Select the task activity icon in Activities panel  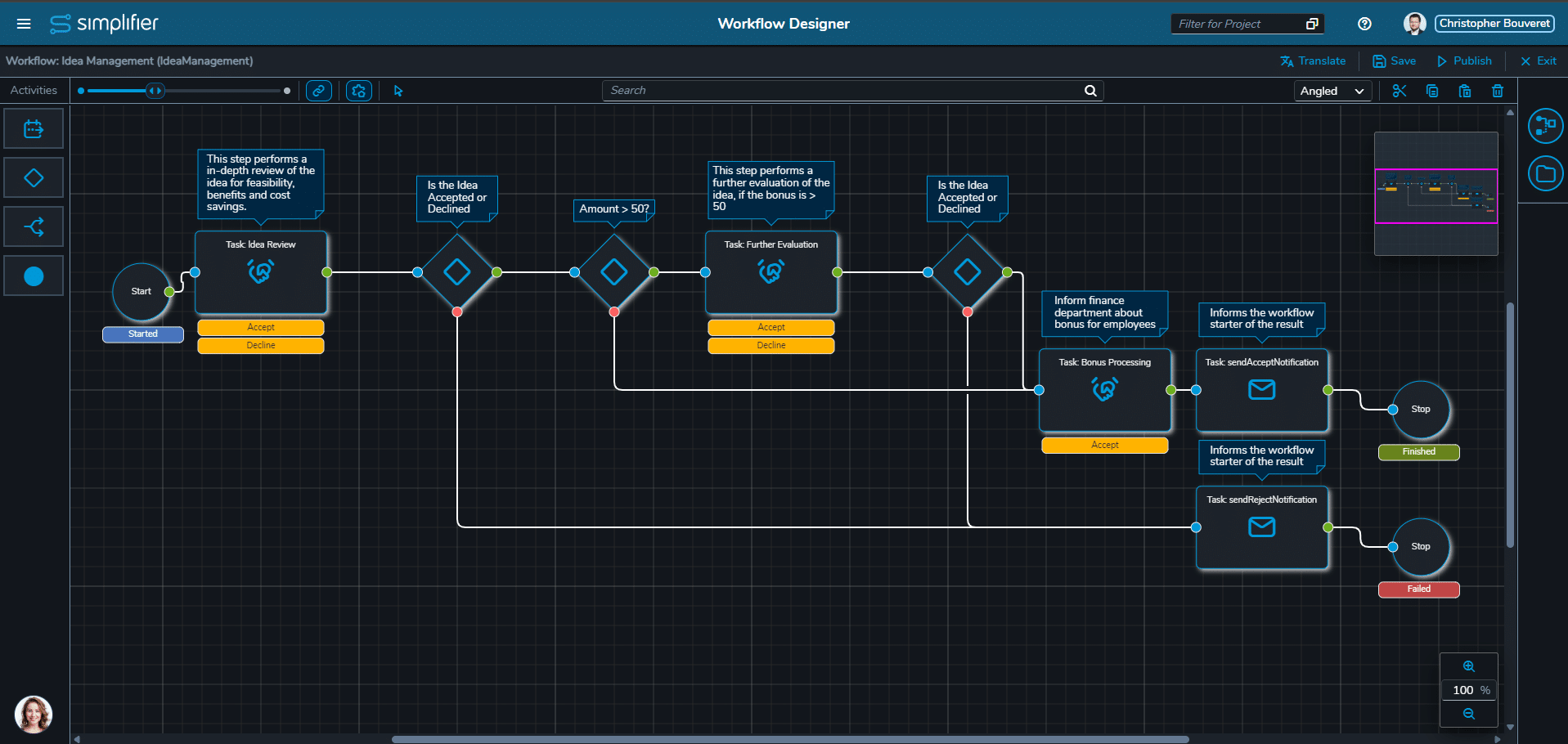(x=34, y=129)
